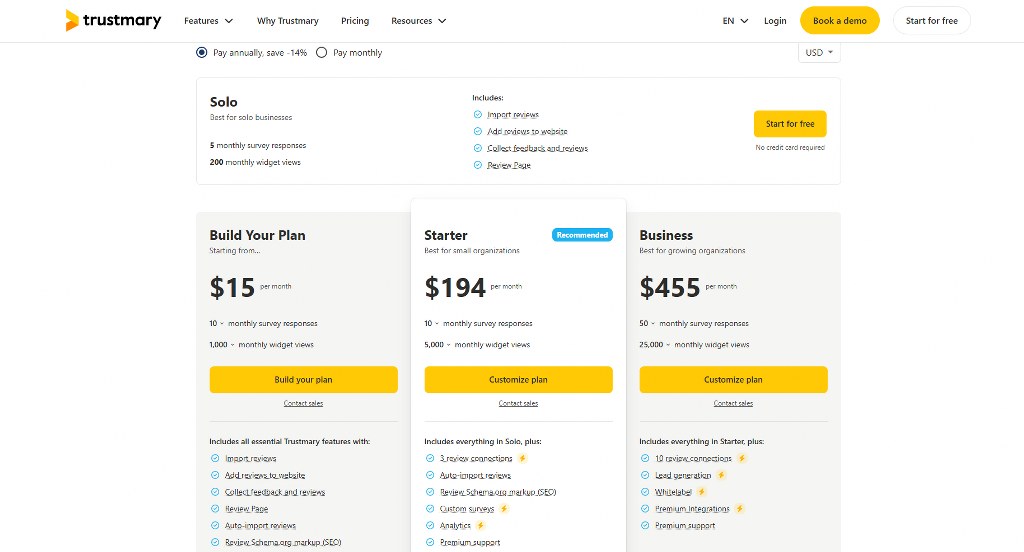
Task: Click check icon beside Build Your Plan Review Page
Action: click(215, 509)
